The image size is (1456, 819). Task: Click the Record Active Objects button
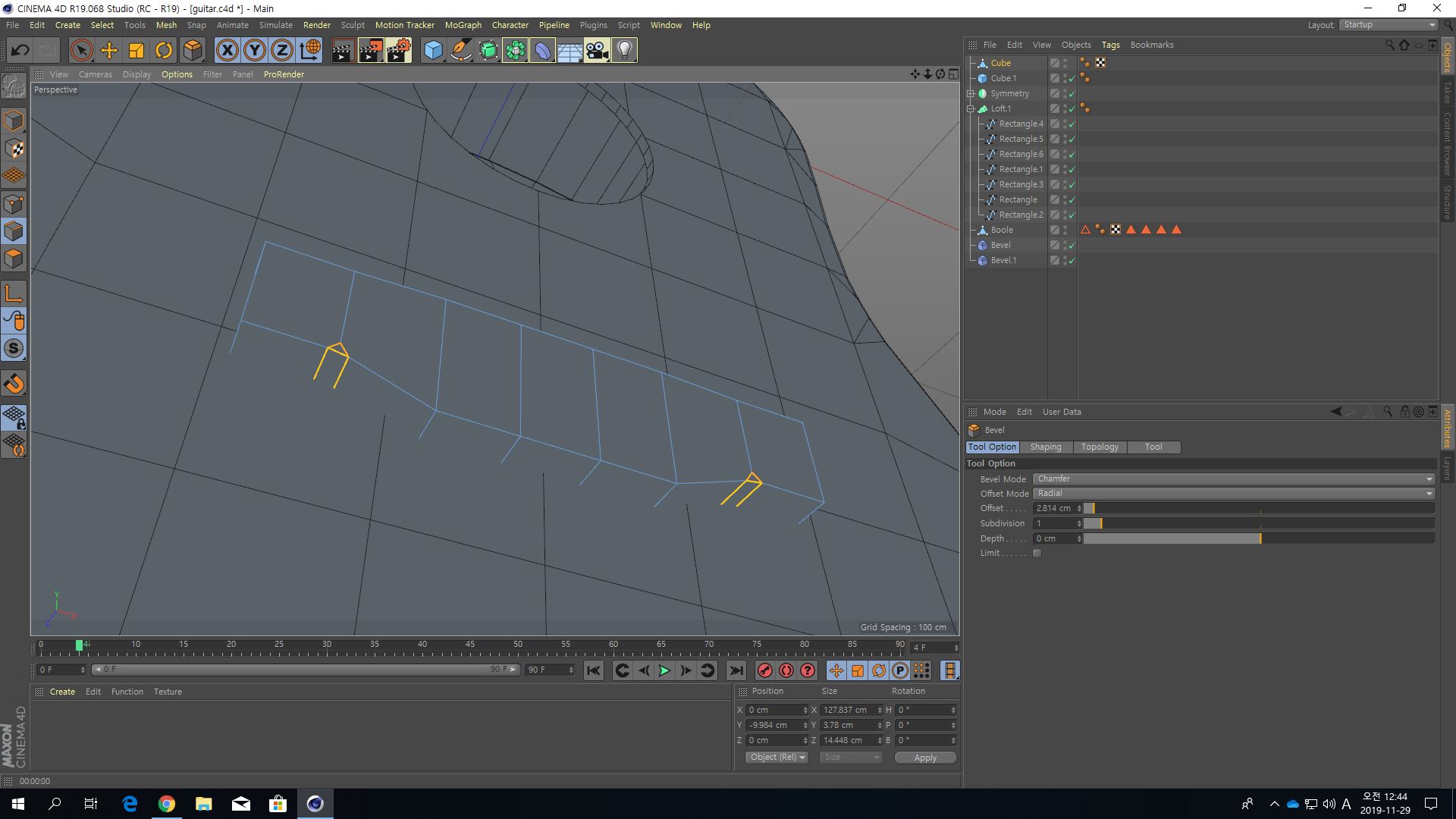(765, 670)
